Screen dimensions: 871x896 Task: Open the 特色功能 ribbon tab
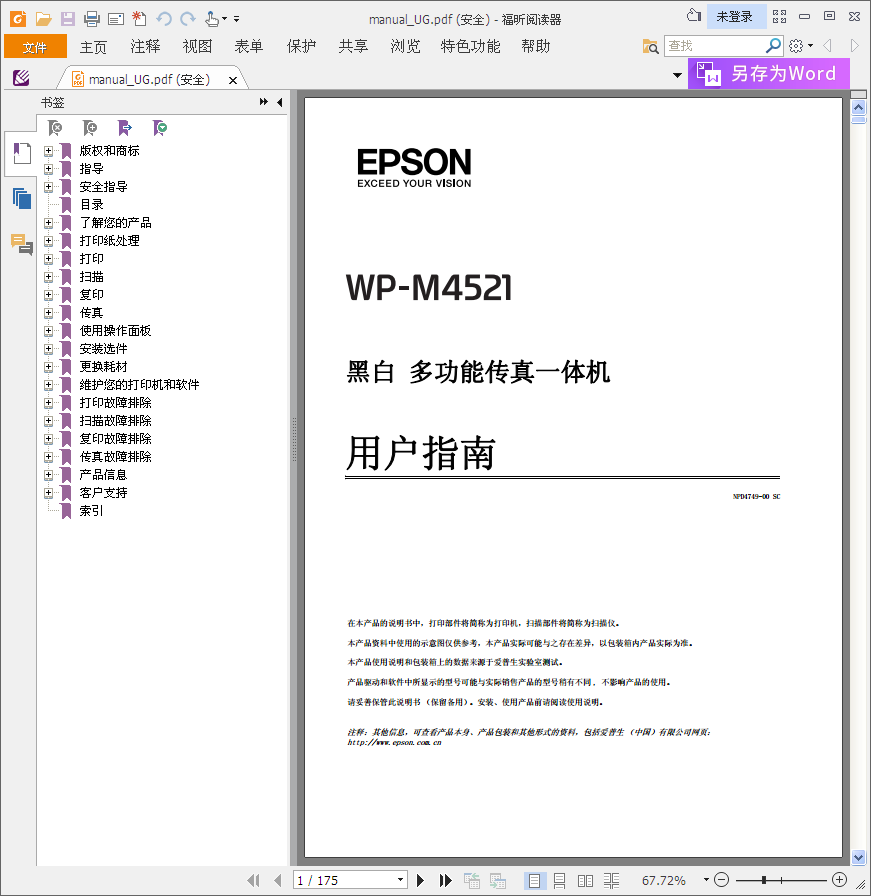pyautogui.click(x=470, y=46)
